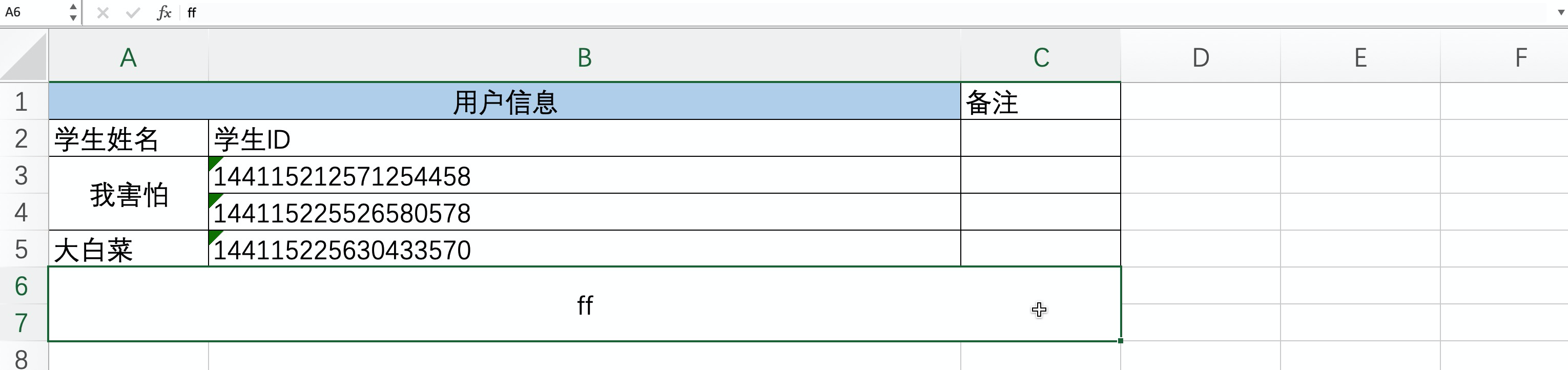Click into the Name Box showing A6
1568x370 pixels.
coord(33,13)
